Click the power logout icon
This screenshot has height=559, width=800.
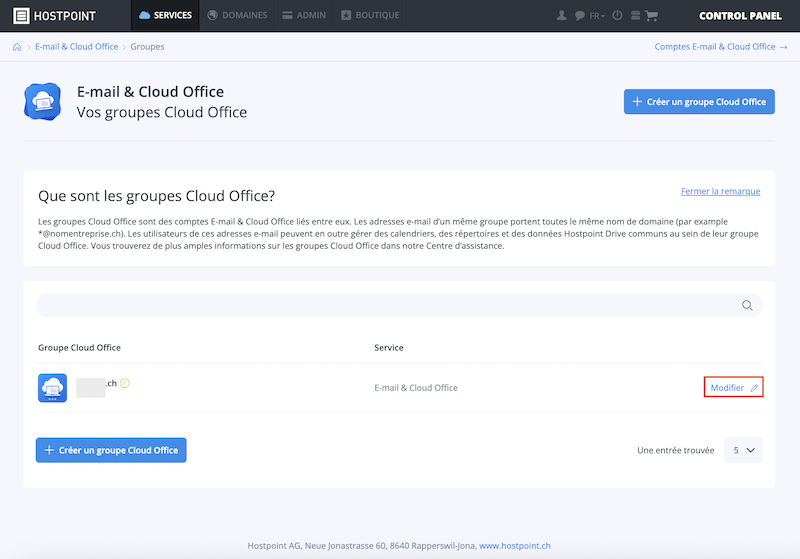click(x=617, y=15)
